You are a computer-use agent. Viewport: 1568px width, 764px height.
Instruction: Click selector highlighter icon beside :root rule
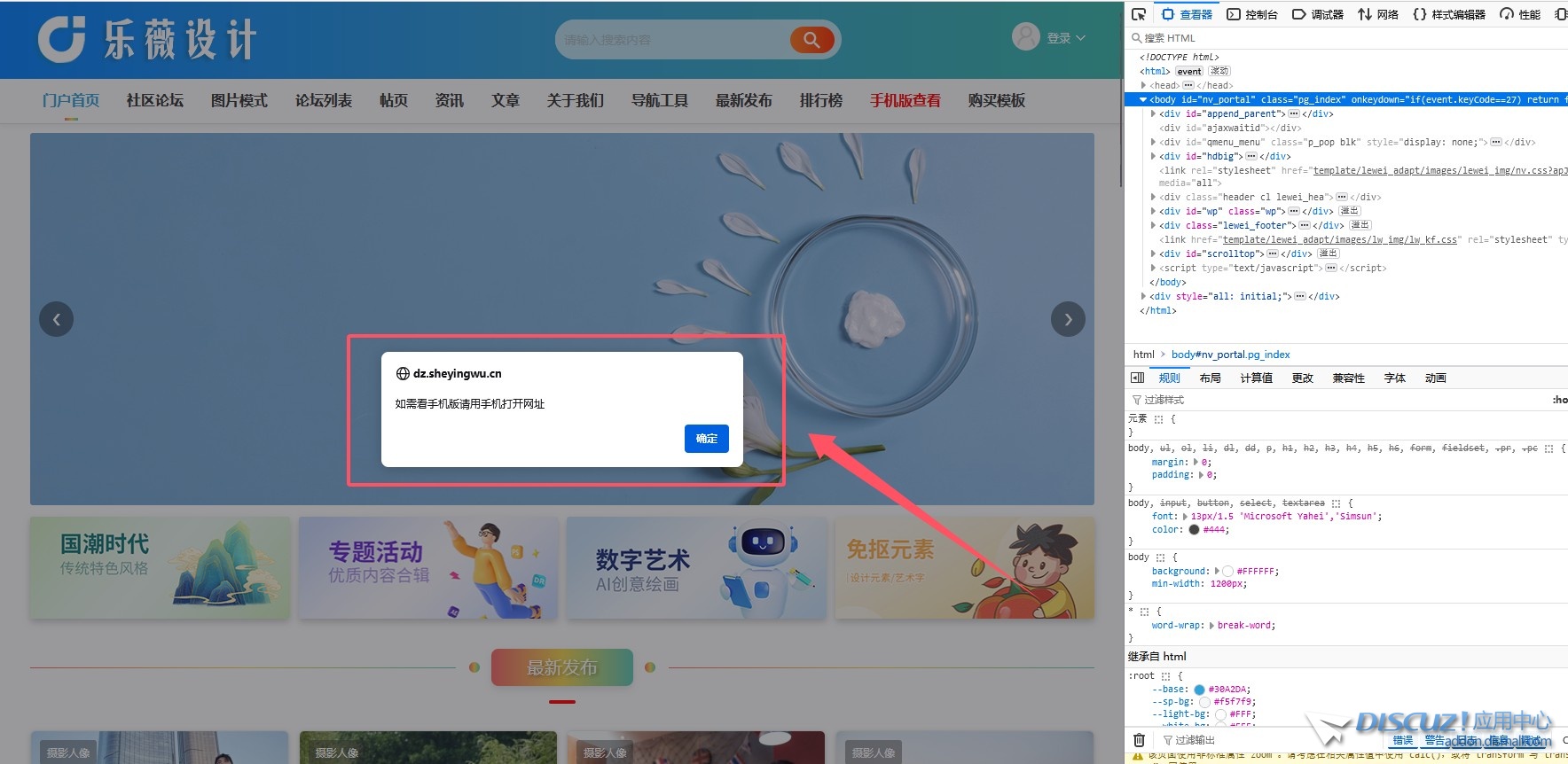click(1165, 676)
